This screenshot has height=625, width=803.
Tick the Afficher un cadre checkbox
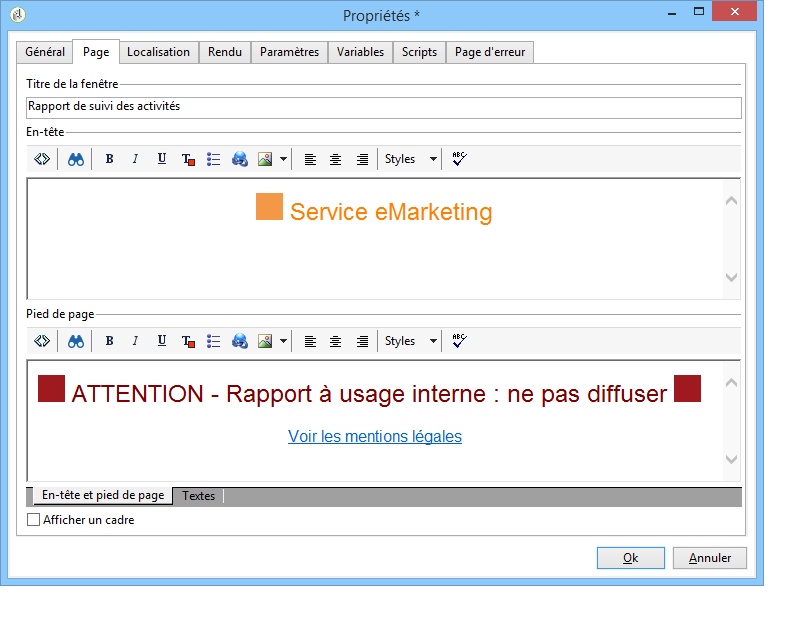33,519
